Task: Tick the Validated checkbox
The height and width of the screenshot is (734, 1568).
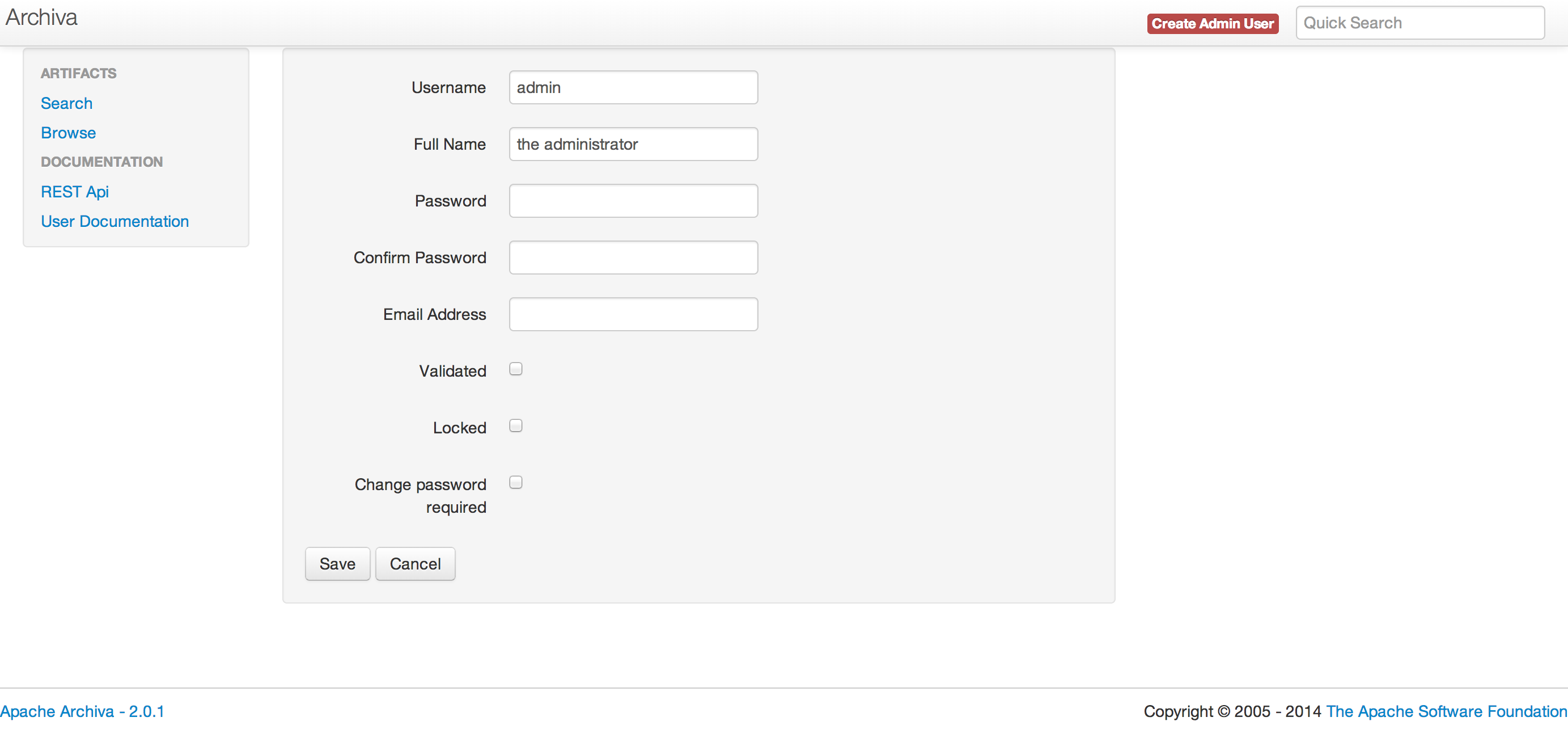Action: (x=515, y=369)
